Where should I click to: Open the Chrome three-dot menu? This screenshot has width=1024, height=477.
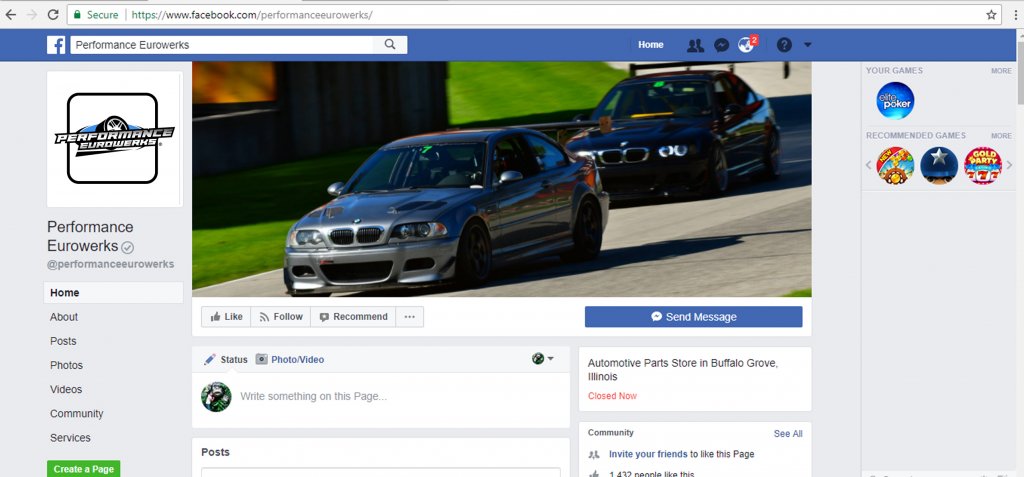1017,14
